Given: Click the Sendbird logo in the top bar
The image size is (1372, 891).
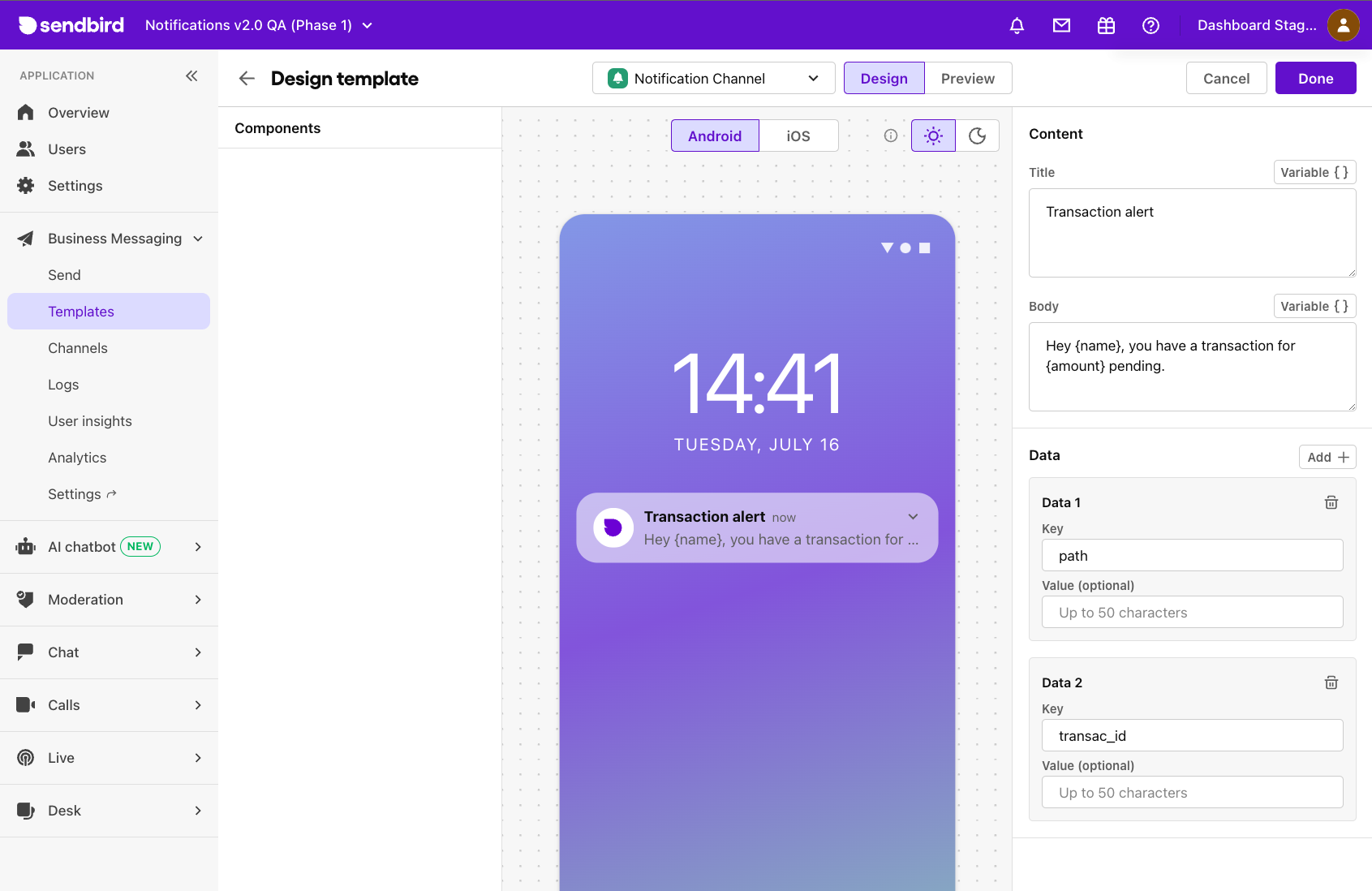Looking at the screenshot, I should (x=70, y=24).
